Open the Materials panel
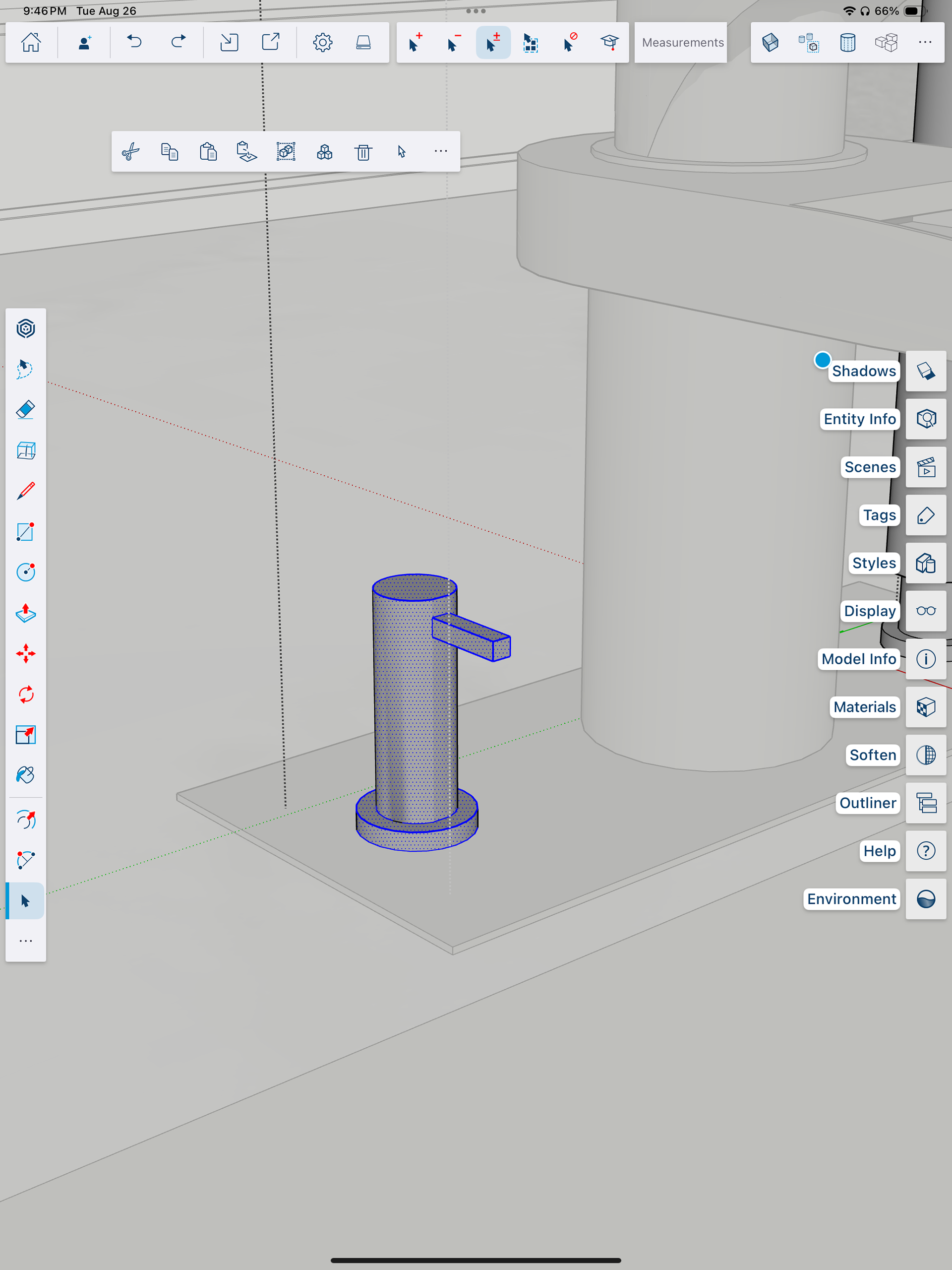Viewport: 952px width, 1270px height. (x=926, y=707)
